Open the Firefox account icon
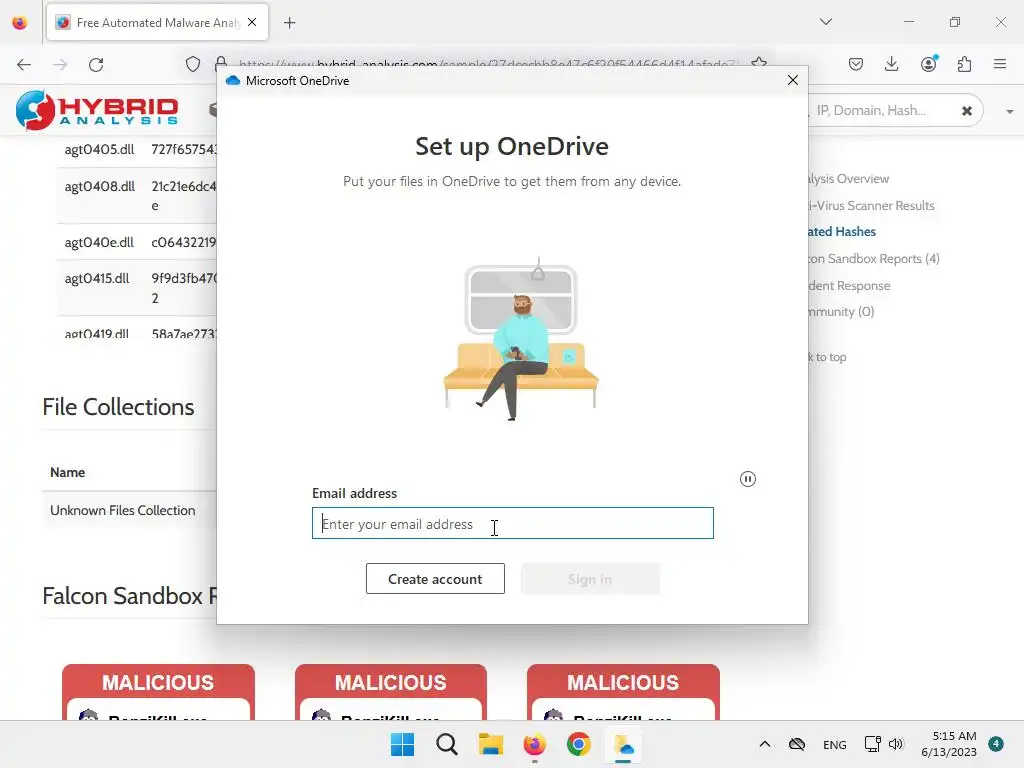Image resolution: width=1024 pixels, height=768 pixels. pyautogui.click(x=929, y=63)
